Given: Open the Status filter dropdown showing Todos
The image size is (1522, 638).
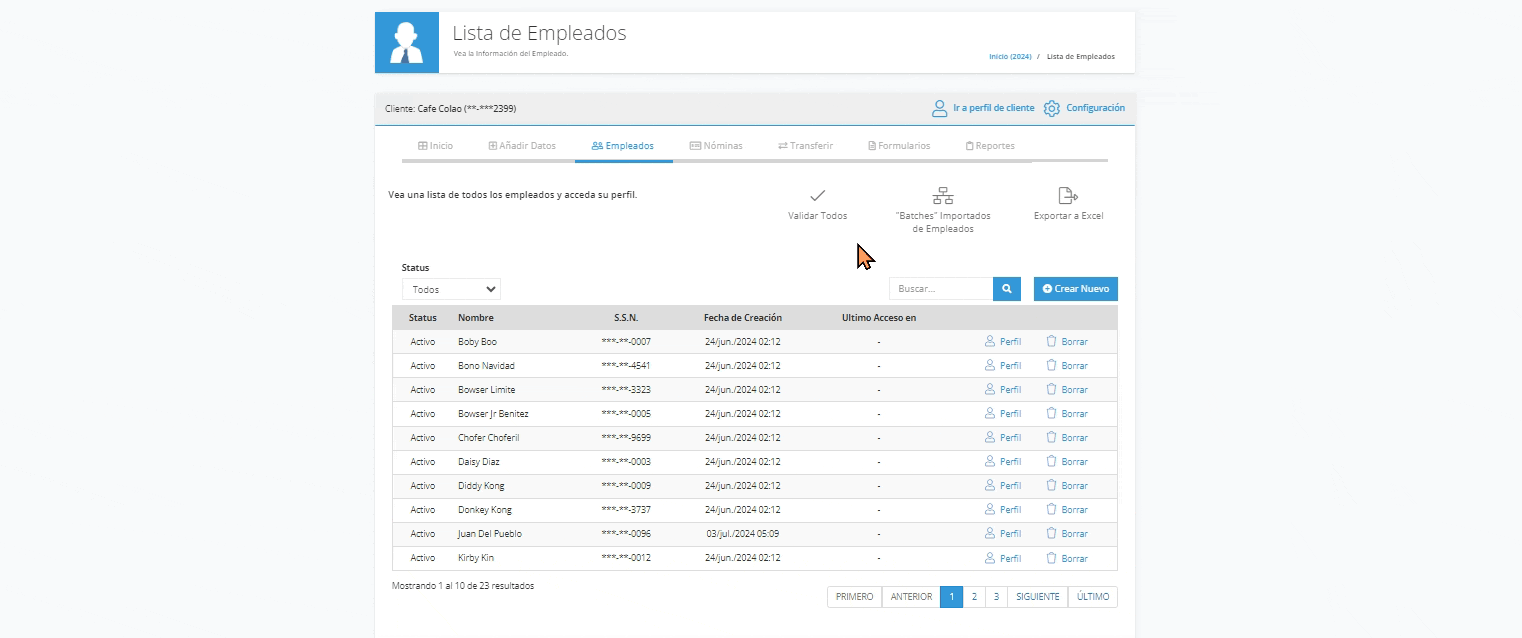Looking at the screenshot, I should [451, 289].
